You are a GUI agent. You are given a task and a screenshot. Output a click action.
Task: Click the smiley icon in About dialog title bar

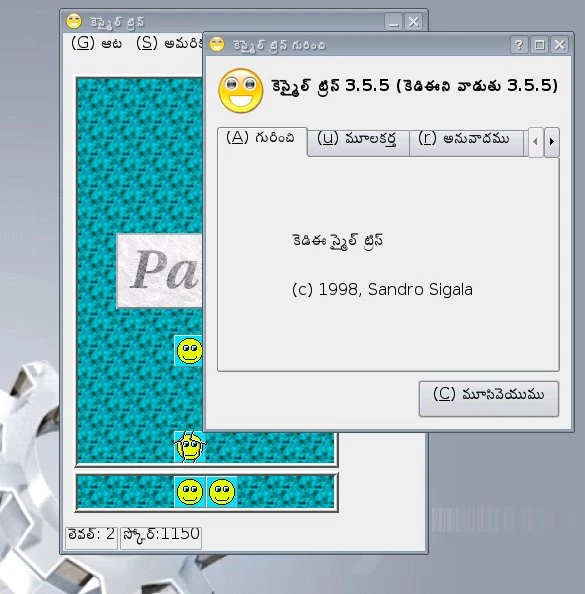(217, 44)
